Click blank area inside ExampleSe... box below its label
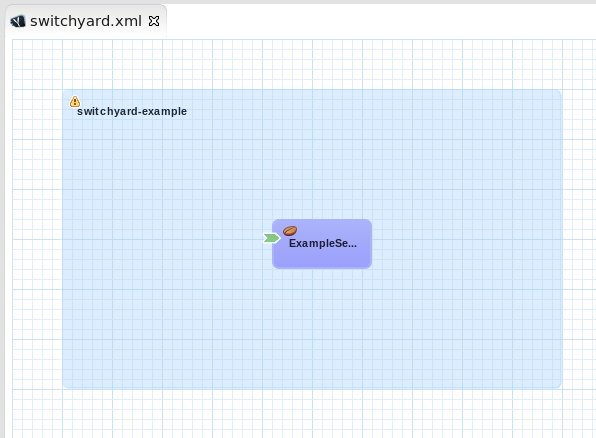This screenshot has height=438, width=596. 322,259
